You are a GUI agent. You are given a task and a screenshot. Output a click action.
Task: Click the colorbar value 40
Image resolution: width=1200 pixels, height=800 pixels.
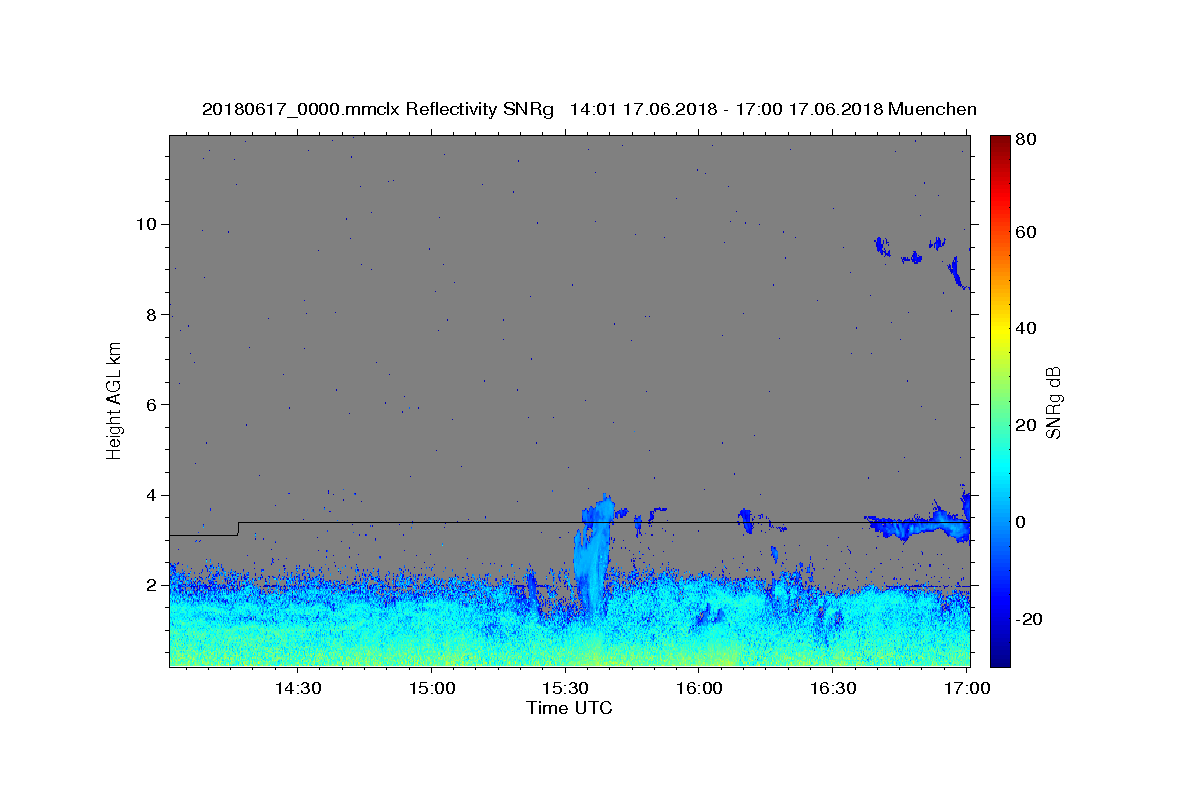[x=1025, y=328]
